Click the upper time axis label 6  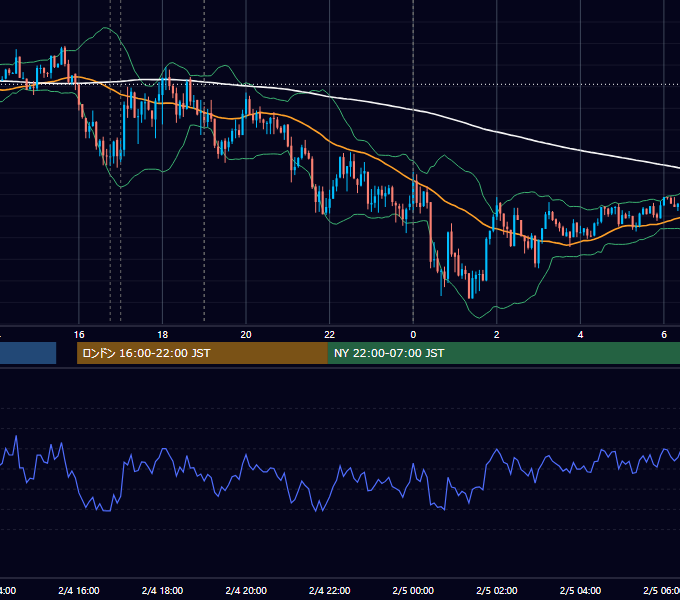click(x=664, y=335)
